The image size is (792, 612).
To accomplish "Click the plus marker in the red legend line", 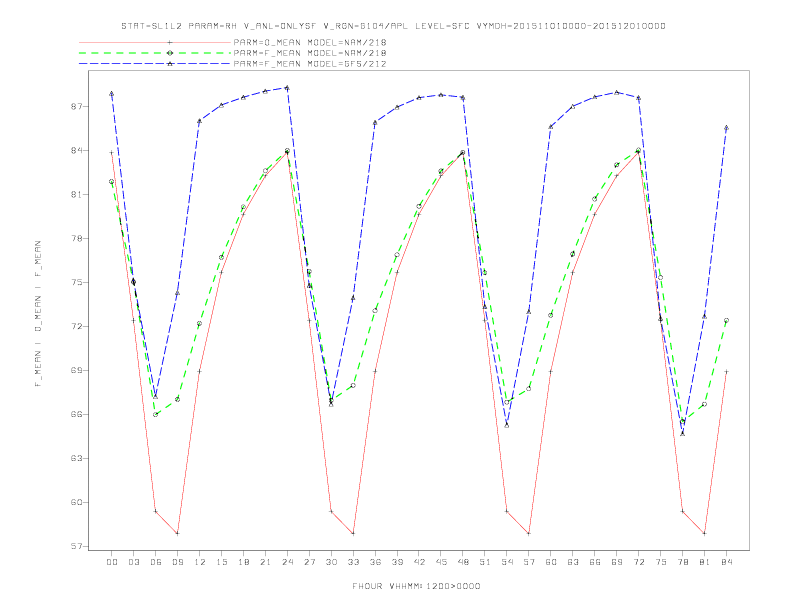I will (x=170, y=42).
